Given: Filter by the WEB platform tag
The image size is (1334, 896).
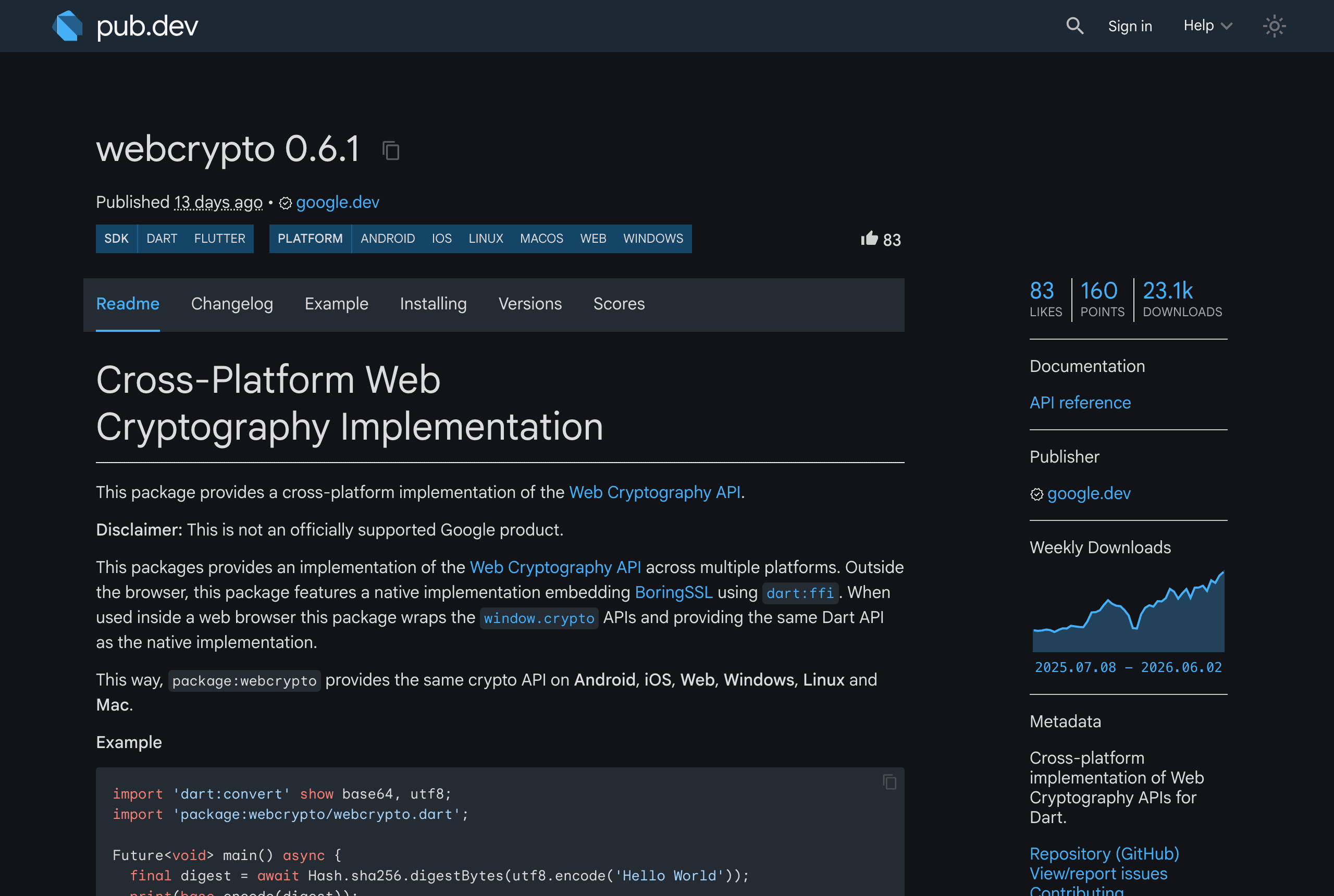Looking at the screenshot, I should (x=594, y=238).
